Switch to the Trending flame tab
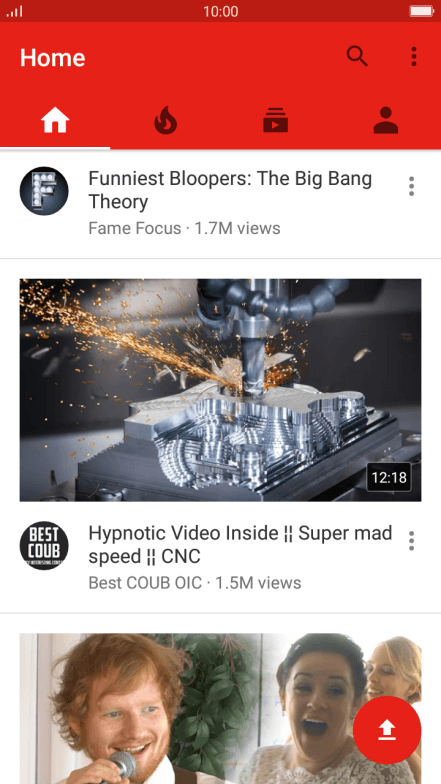This screenshot has height=784, width=441. [166, 120]
